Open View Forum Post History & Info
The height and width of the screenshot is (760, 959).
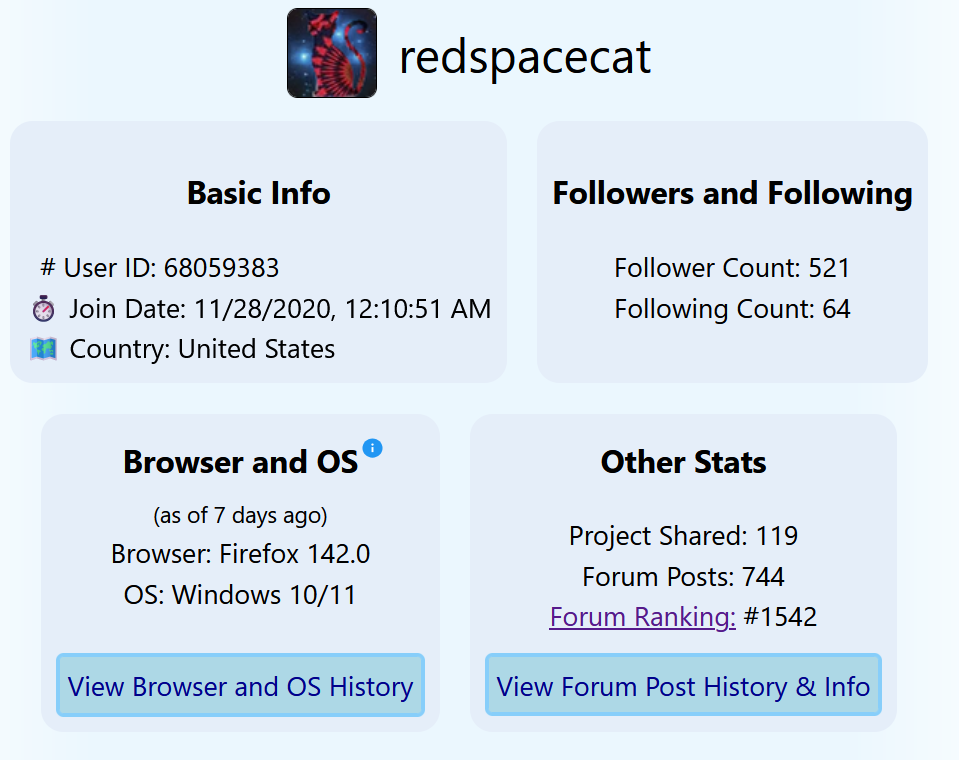pyautogui.click(x=683, y=686)
